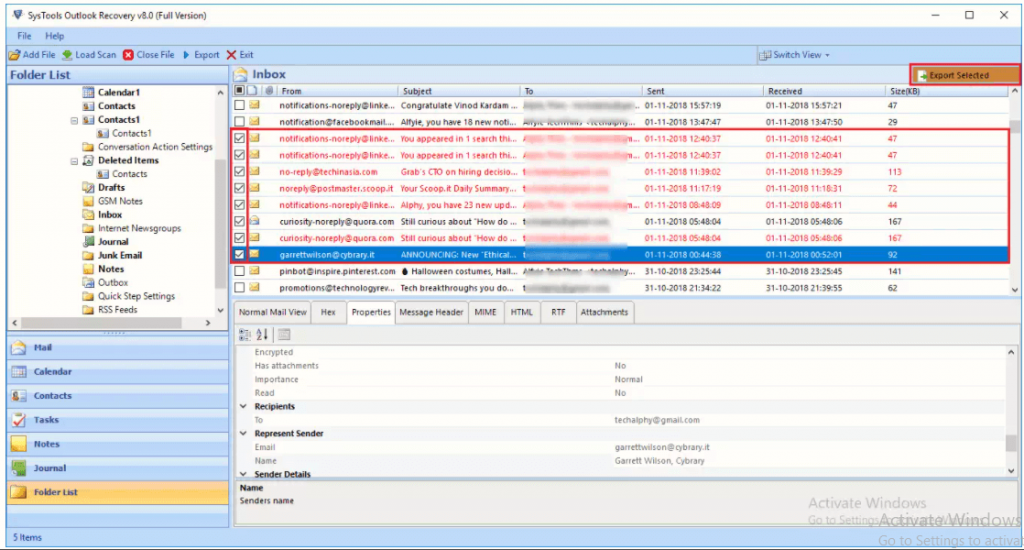Click the Mail navigation icon

click(x=19, y=348)
